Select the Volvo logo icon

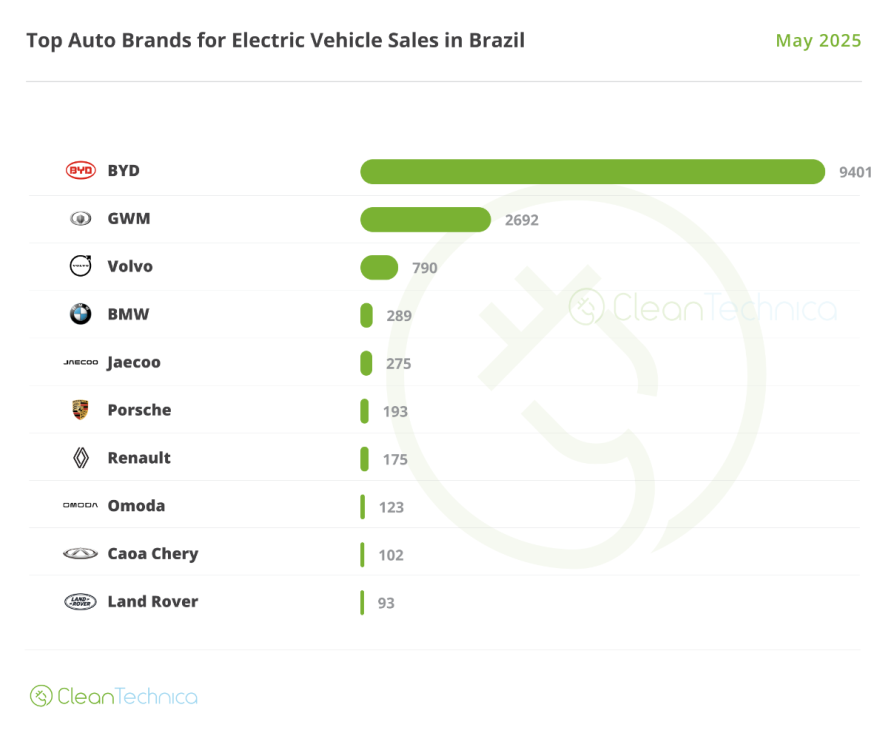(x=80, y=266)
